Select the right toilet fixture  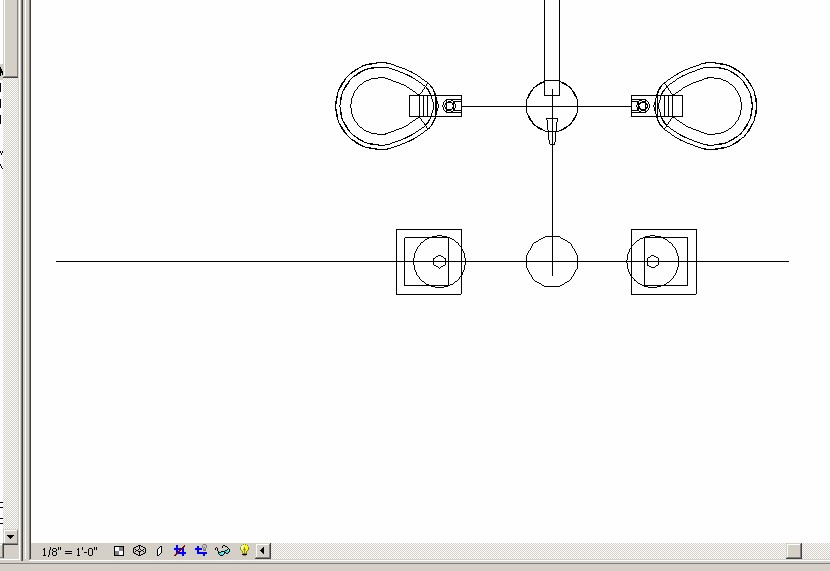[x=694, y=106]
